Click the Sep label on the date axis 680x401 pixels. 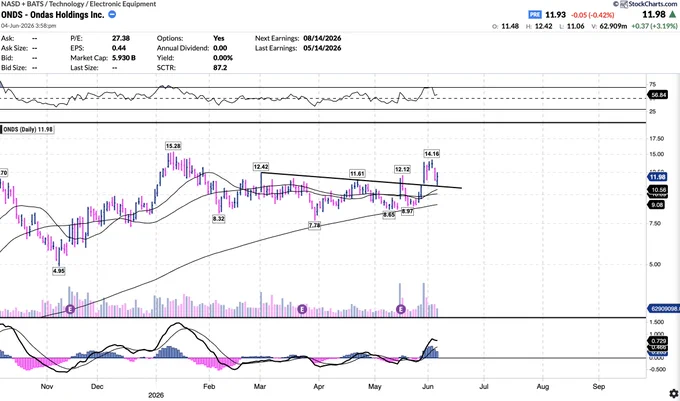599,386
